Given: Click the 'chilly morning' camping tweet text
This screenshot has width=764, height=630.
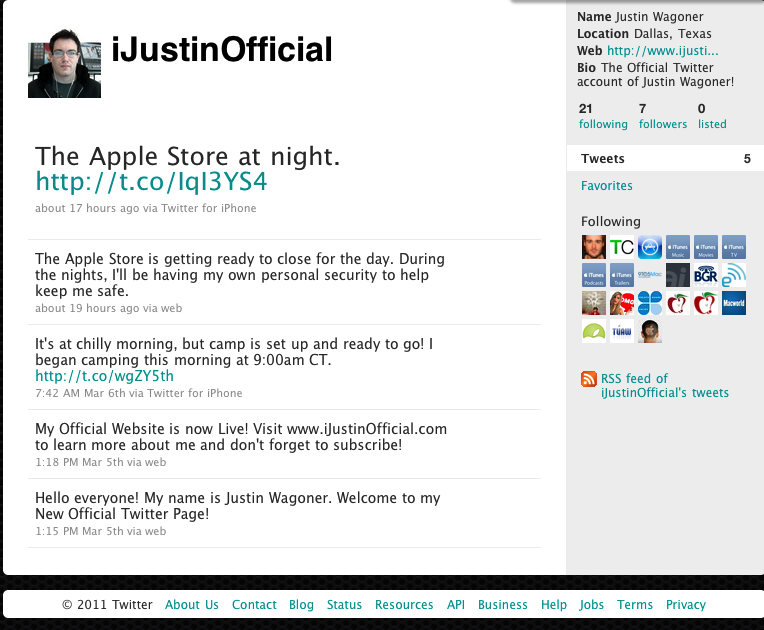Looking at the screenshot, I should coord(234,352).
